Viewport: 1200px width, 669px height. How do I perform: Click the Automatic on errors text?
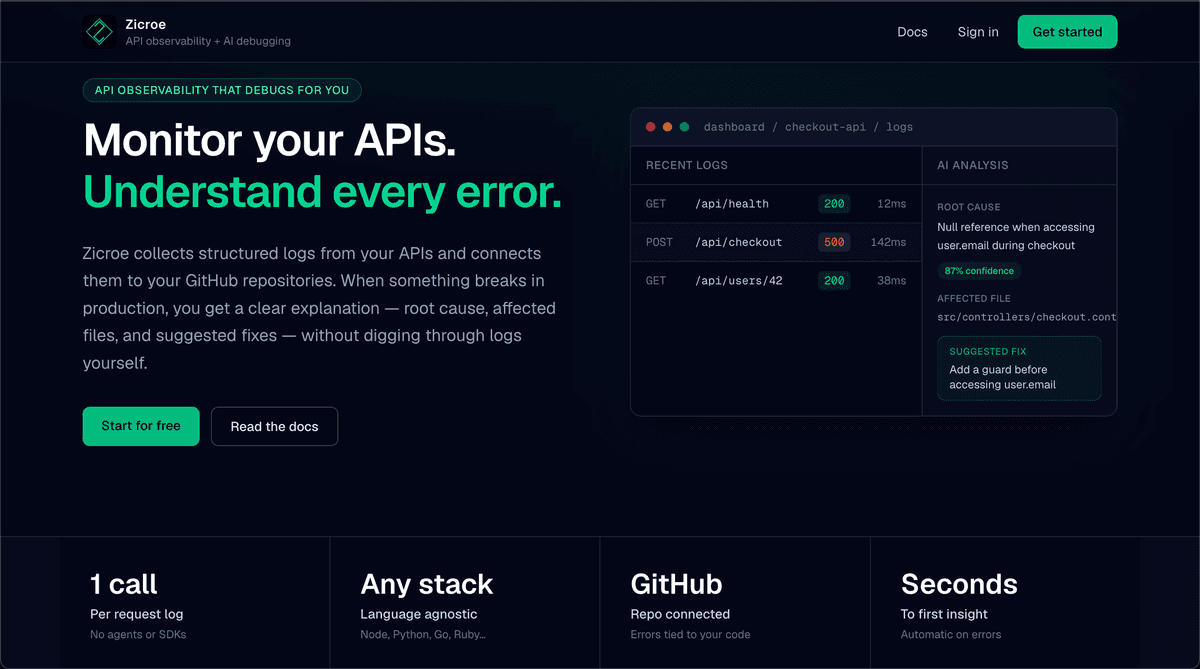(x=951, y=634)
